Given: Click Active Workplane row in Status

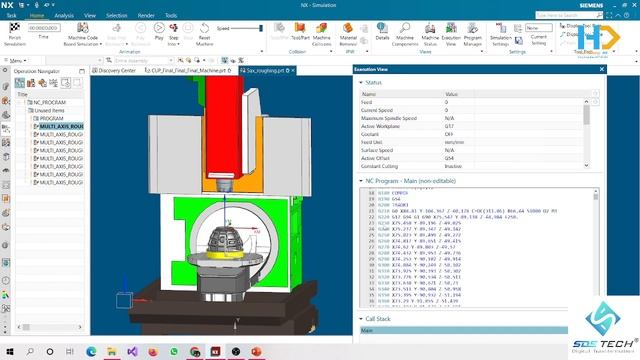Looking at the screenshot, I should coord(472,127).
